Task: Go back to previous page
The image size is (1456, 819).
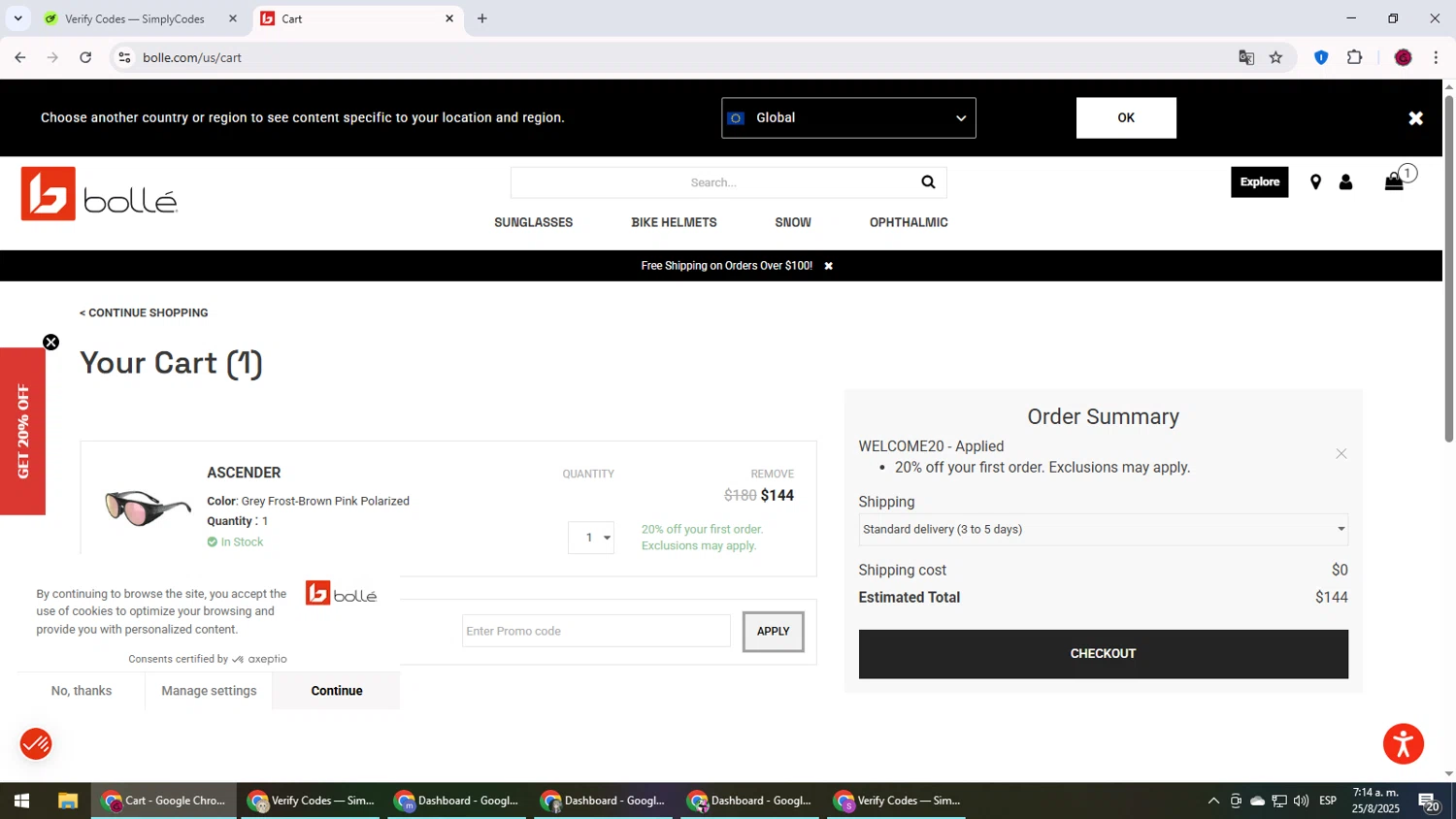Action: [20, 58]
